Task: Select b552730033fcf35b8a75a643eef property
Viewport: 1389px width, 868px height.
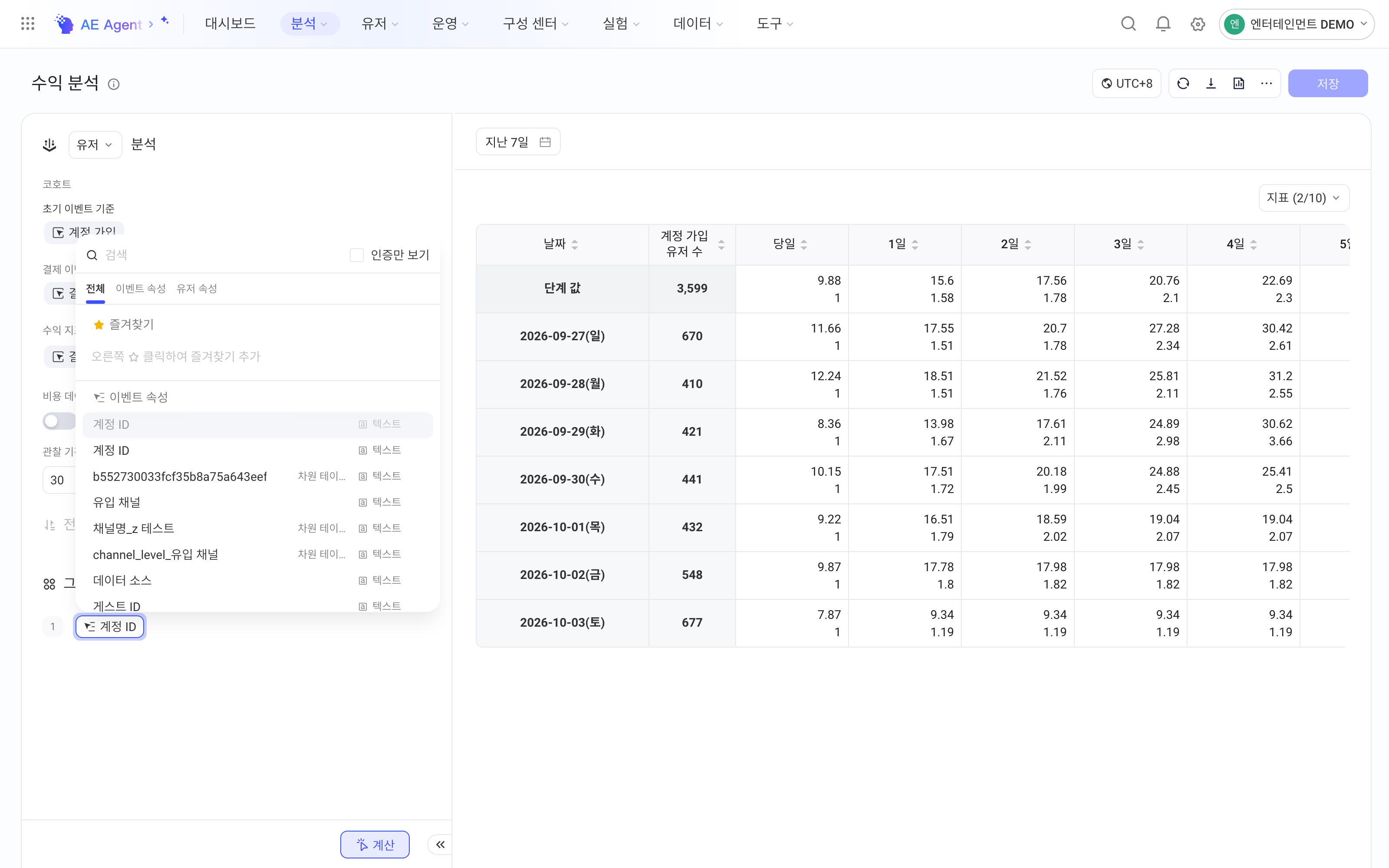Action: [257, 477]
